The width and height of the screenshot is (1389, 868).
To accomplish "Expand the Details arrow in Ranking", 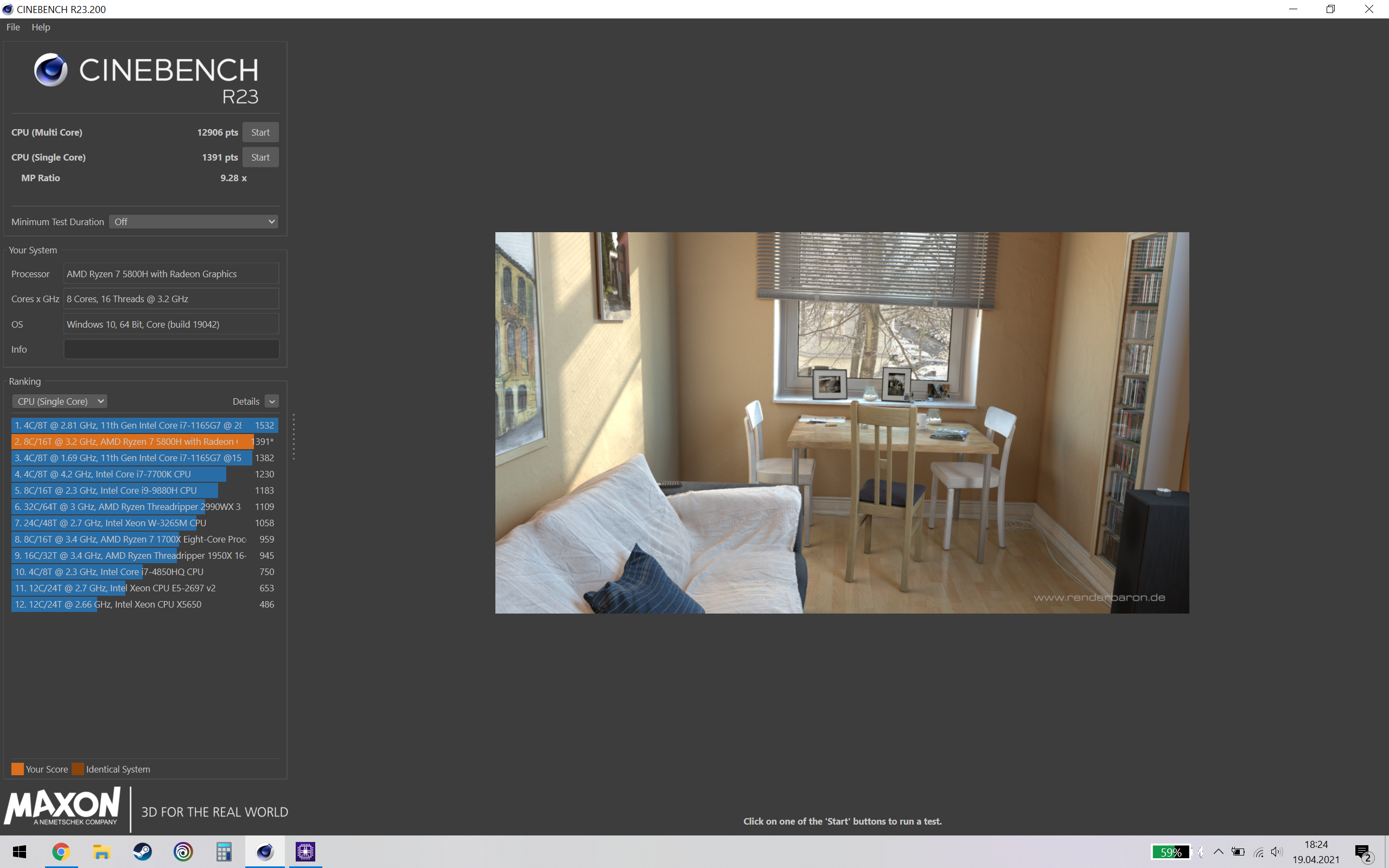I will coord(272,401).
